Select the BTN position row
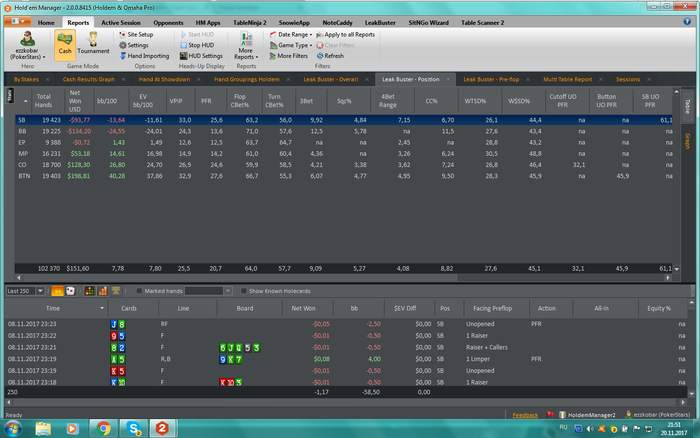The image size is (700, 438). pyautogui.click(x=344, y=176)
